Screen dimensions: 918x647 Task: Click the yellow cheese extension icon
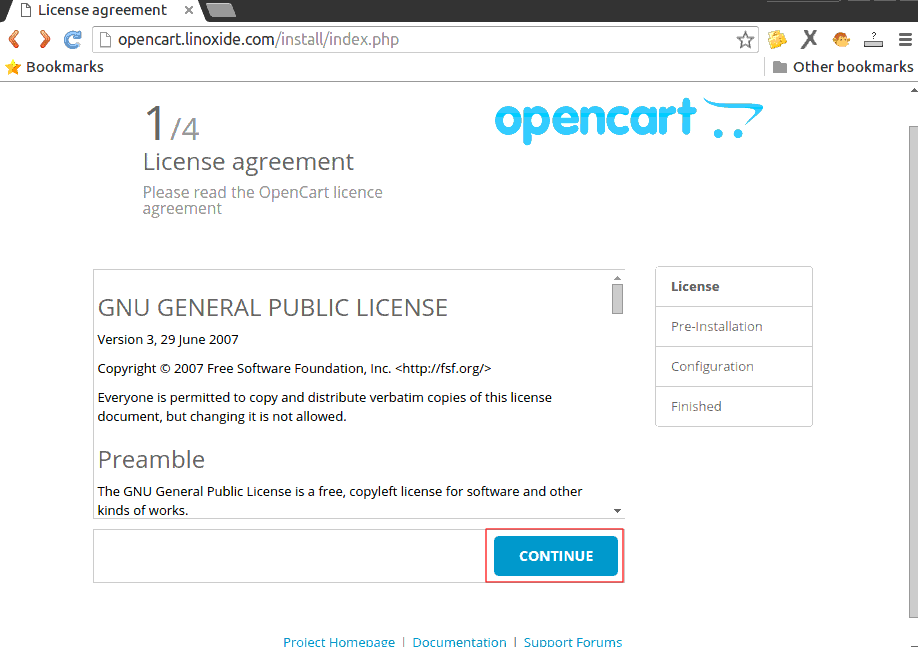777,39
